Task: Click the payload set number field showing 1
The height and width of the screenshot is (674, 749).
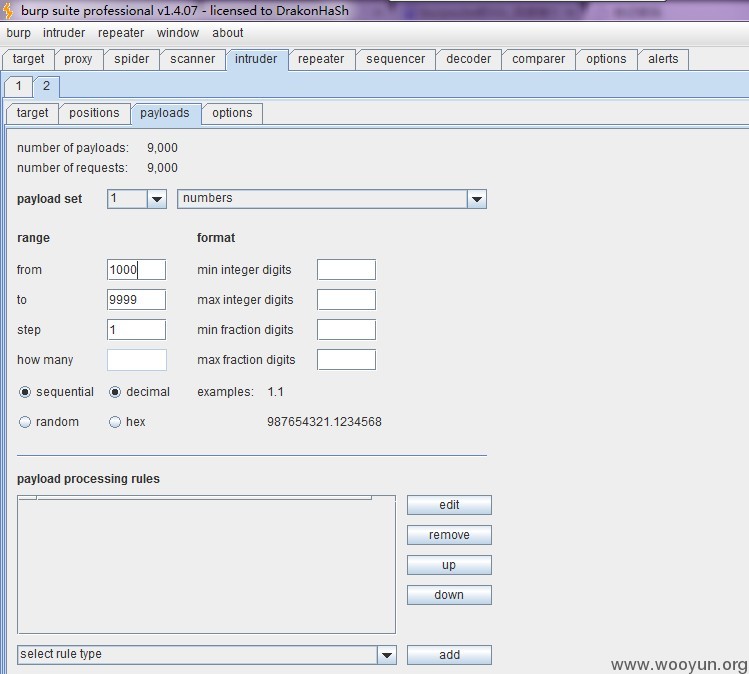Action: (x=127, y=199)
